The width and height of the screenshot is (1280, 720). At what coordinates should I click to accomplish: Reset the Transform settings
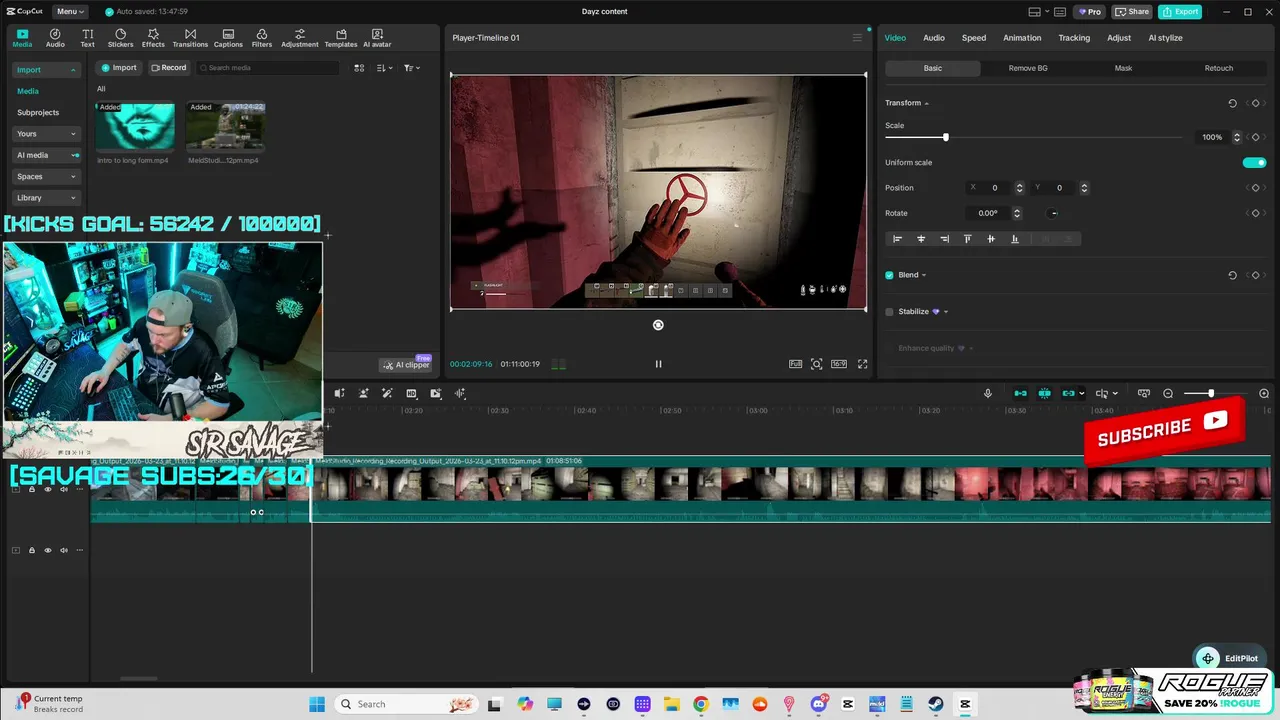1232,103
